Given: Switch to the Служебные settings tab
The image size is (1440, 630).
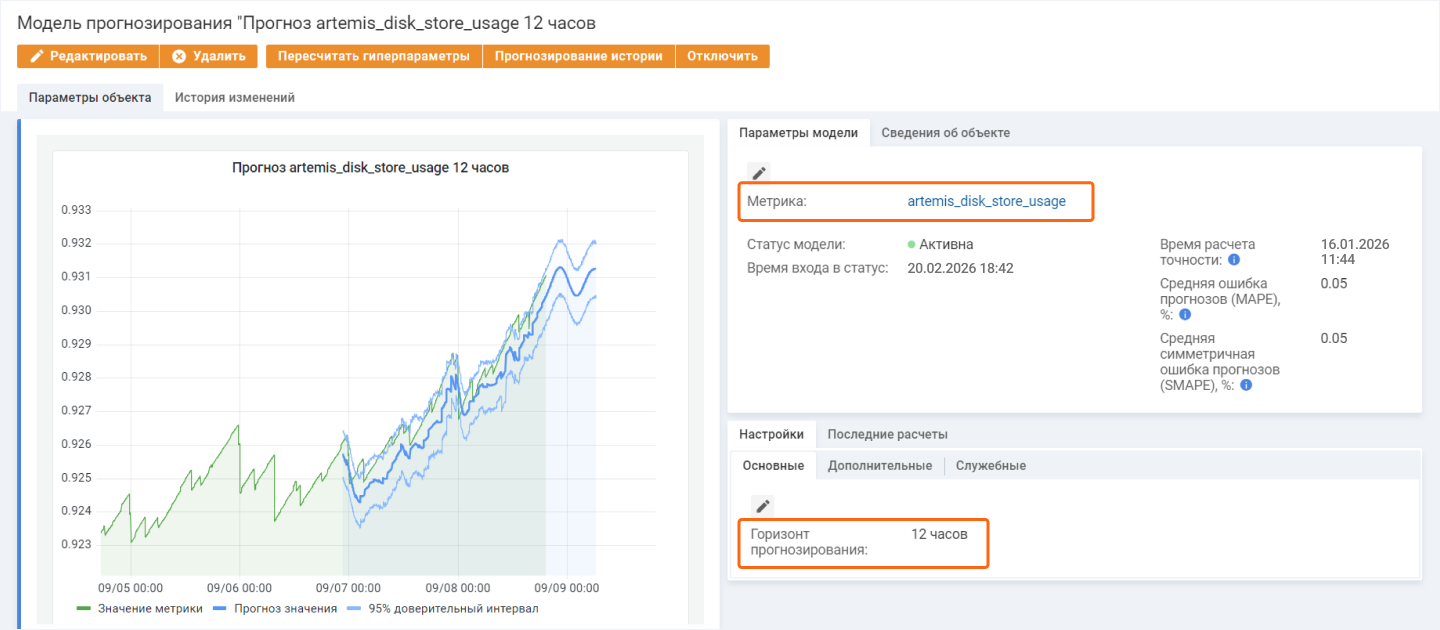Looking at the screenshot, I should [990, 466].
